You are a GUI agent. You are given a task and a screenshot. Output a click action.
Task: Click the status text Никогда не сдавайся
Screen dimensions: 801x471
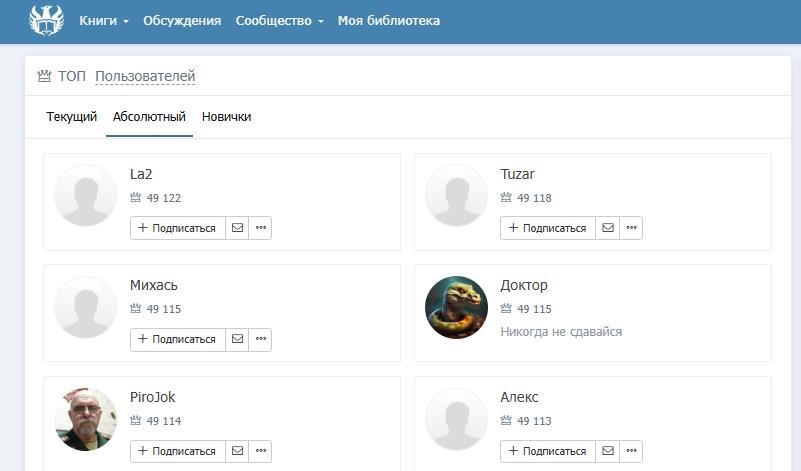point(561,332)
